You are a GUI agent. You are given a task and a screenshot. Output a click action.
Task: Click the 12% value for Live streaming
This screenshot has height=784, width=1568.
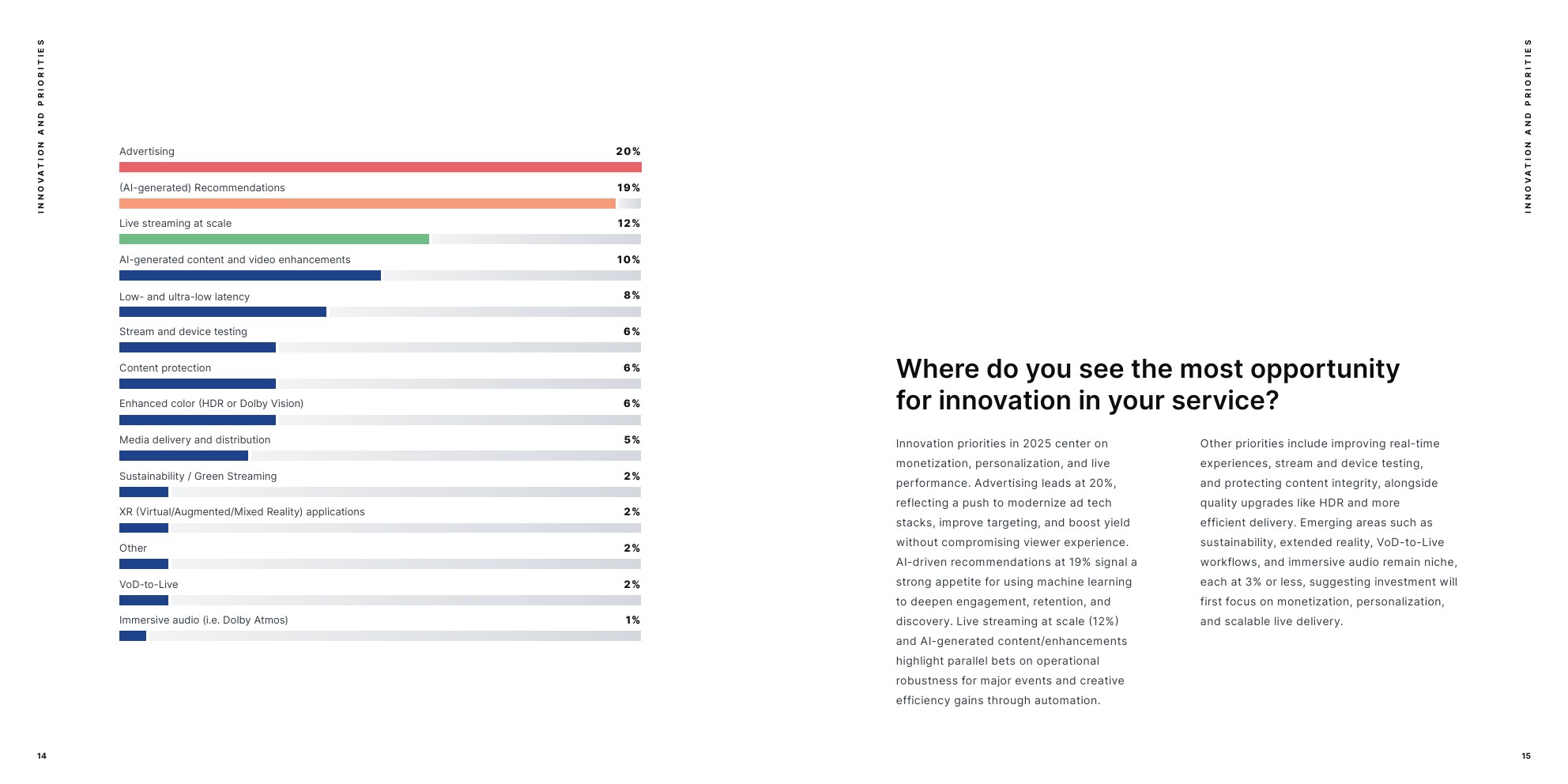coord(629,224)
